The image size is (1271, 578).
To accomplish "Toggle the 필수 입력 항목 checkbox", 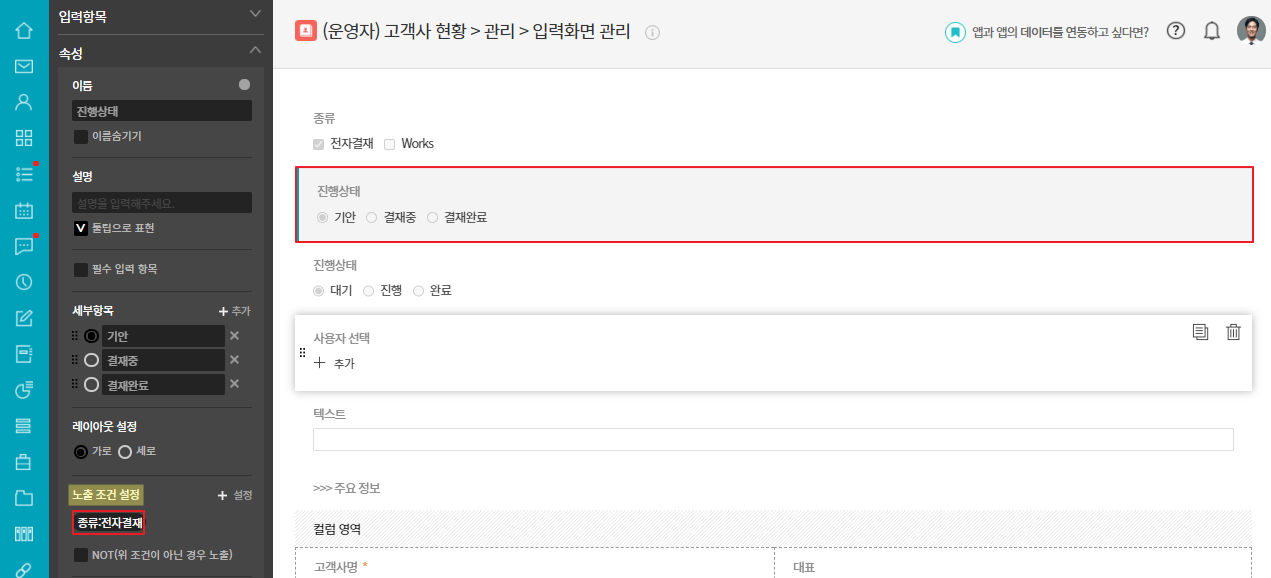I will [x=81, y=269].
